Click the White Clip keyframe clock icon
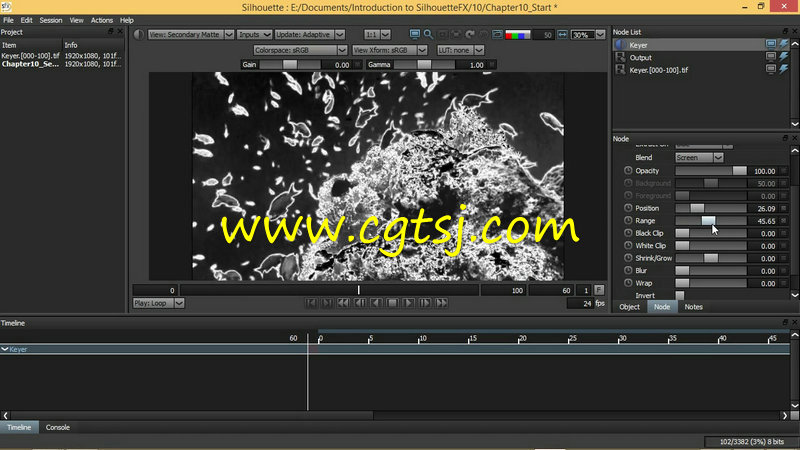 pos(628,245)
